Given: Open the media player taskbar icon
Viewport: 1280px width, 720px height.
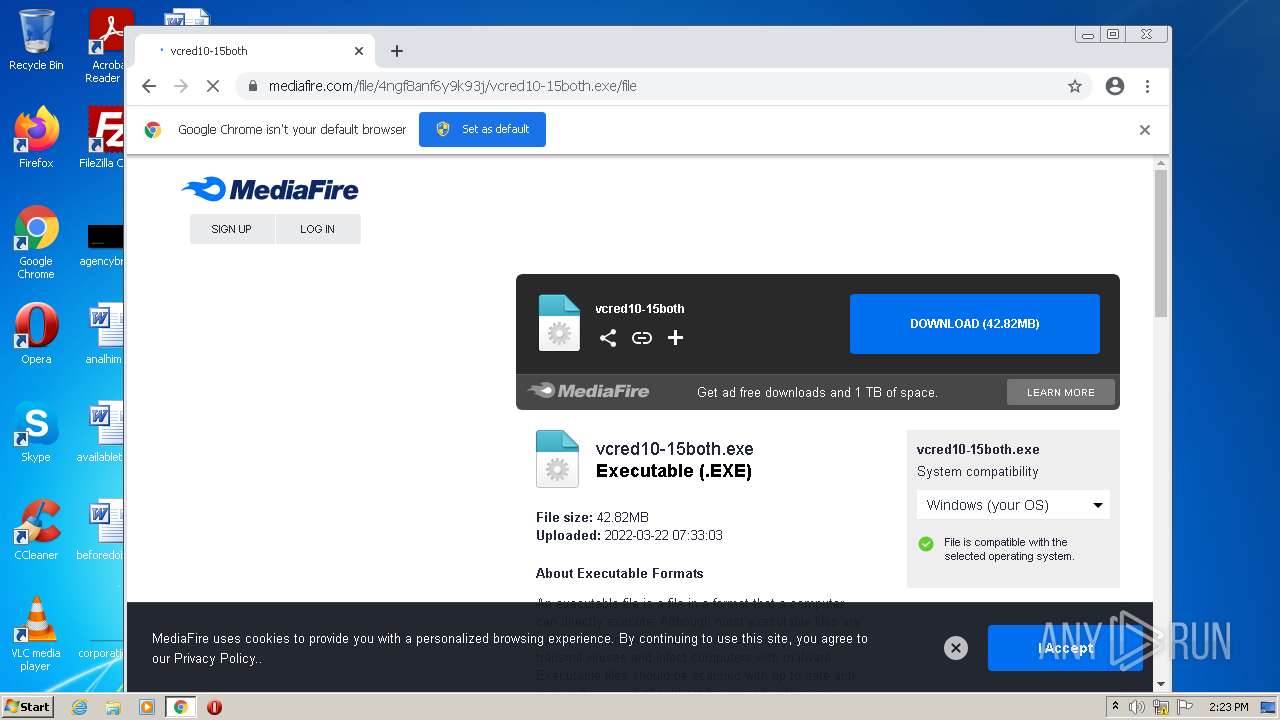Looking at the screenshot, I should tap(147, 707).
